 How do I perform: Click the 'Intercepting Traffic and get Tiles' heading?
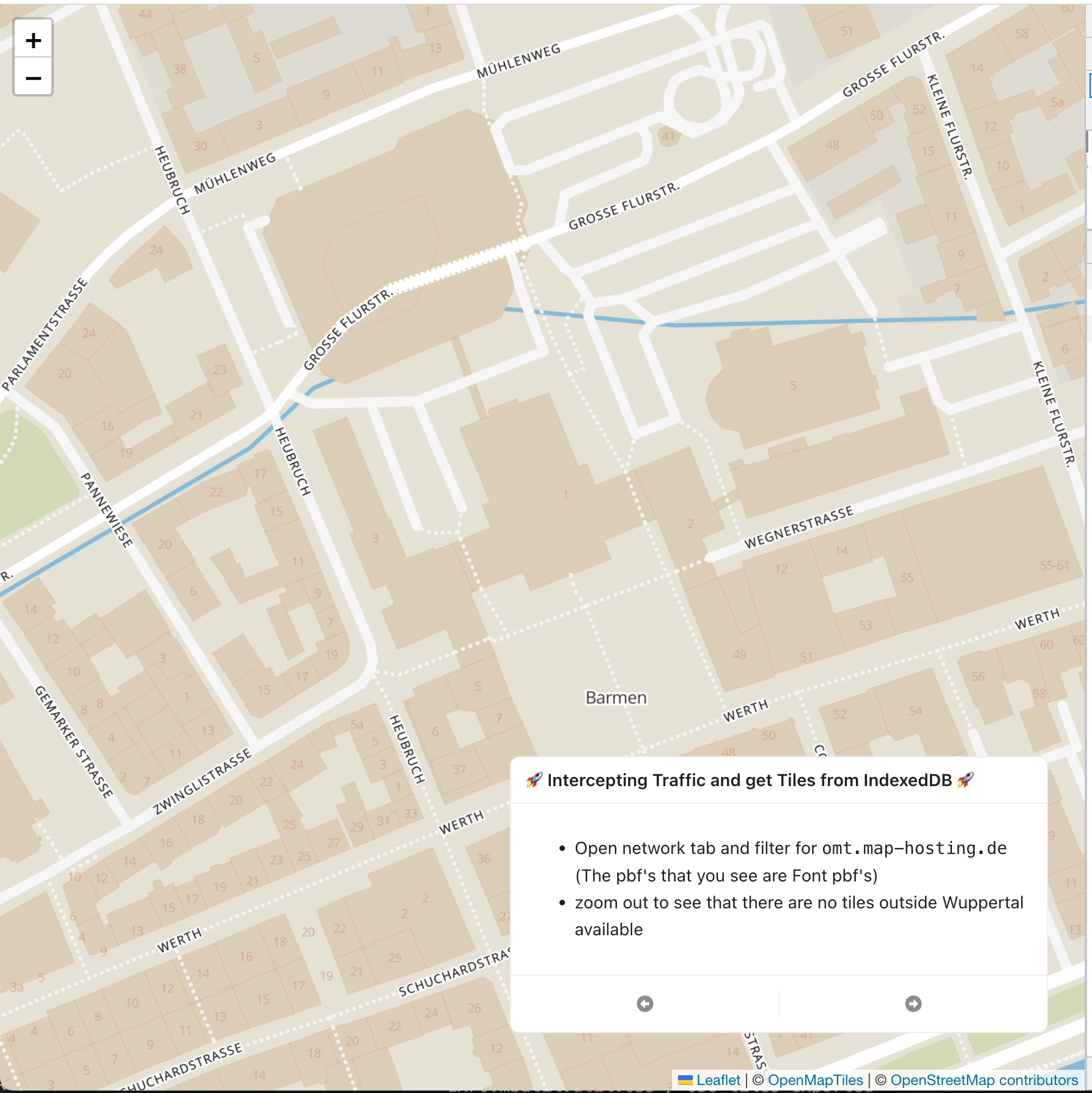point(750,780)
